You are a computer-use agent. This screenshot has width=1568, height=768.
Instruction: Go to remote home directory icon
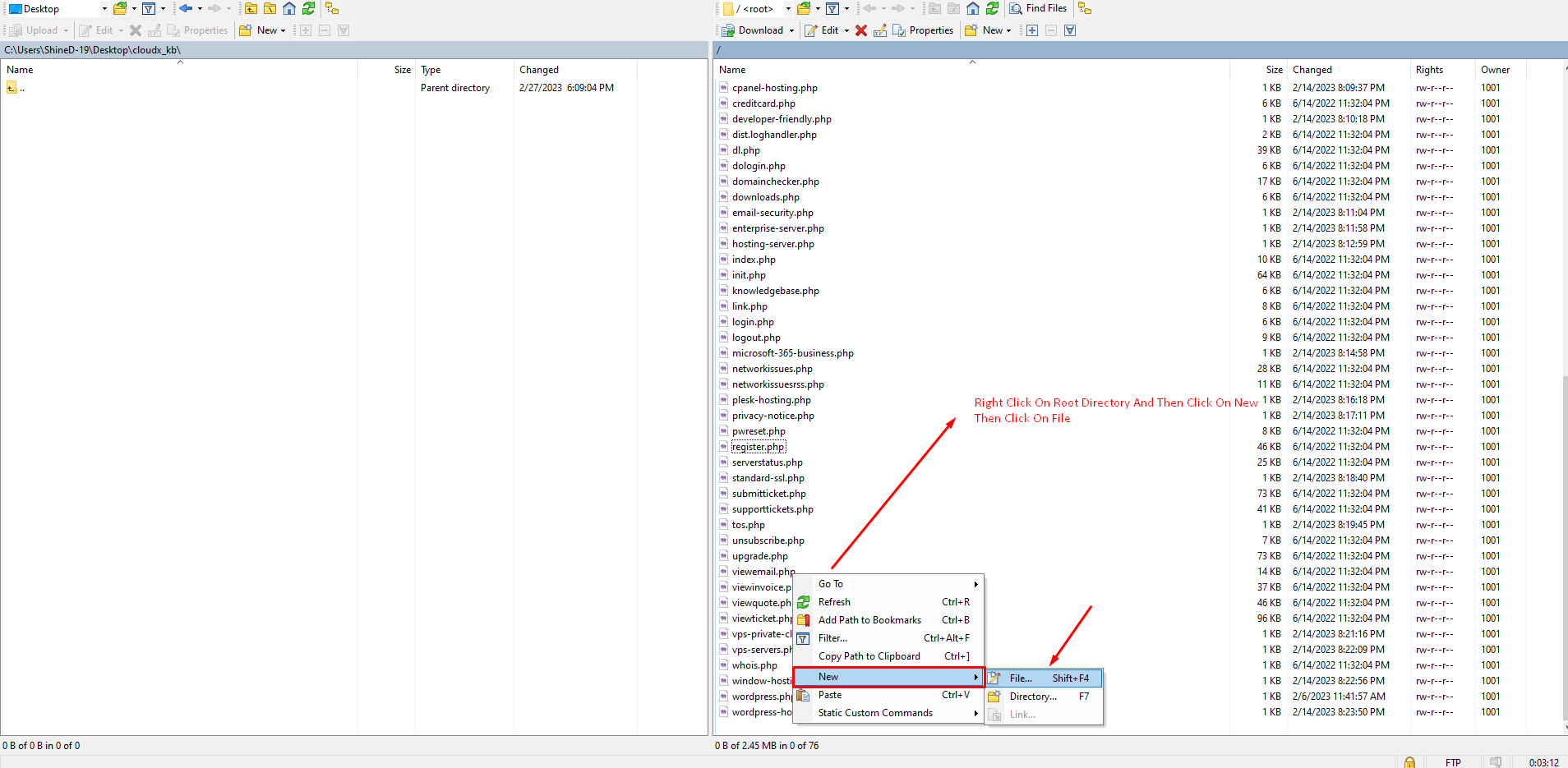point(973,8)
